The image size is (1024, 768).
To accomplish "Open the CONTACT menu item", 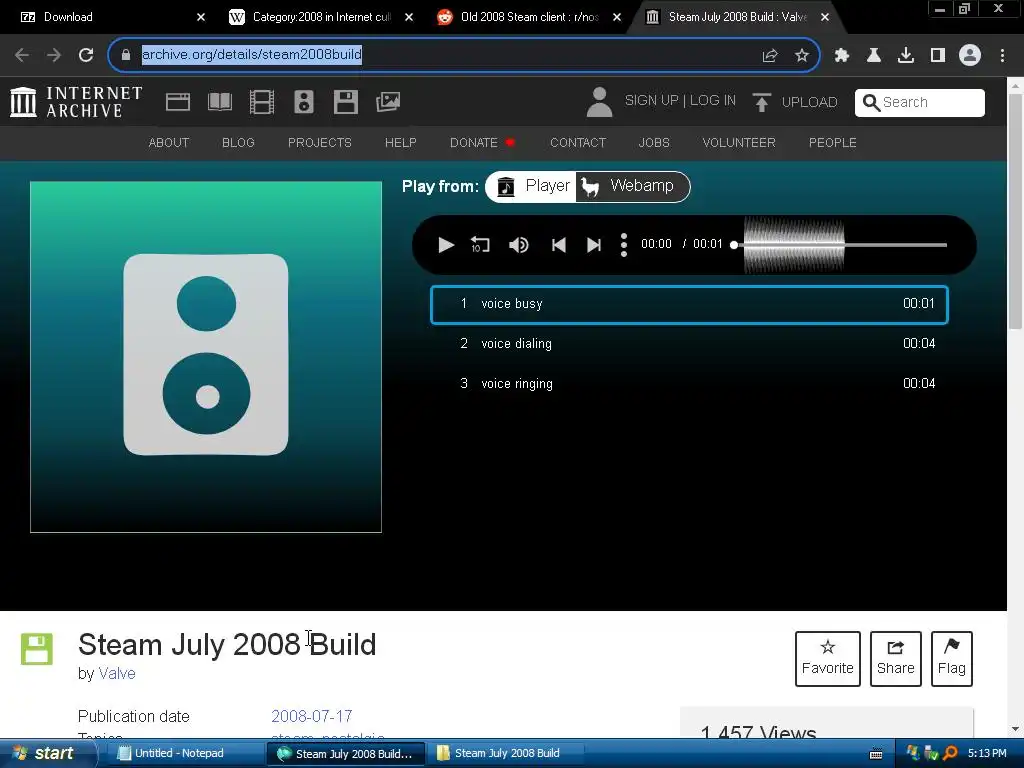I will (x=578, y=142).
